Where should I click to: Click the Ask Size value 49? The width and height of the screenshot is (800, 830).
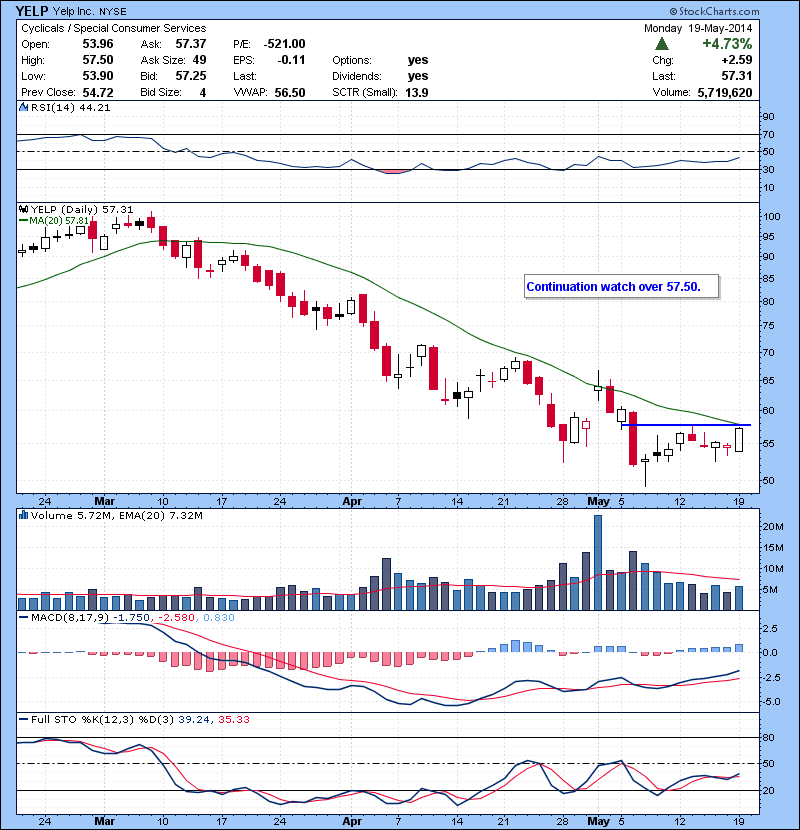click(x=200, y=60)
